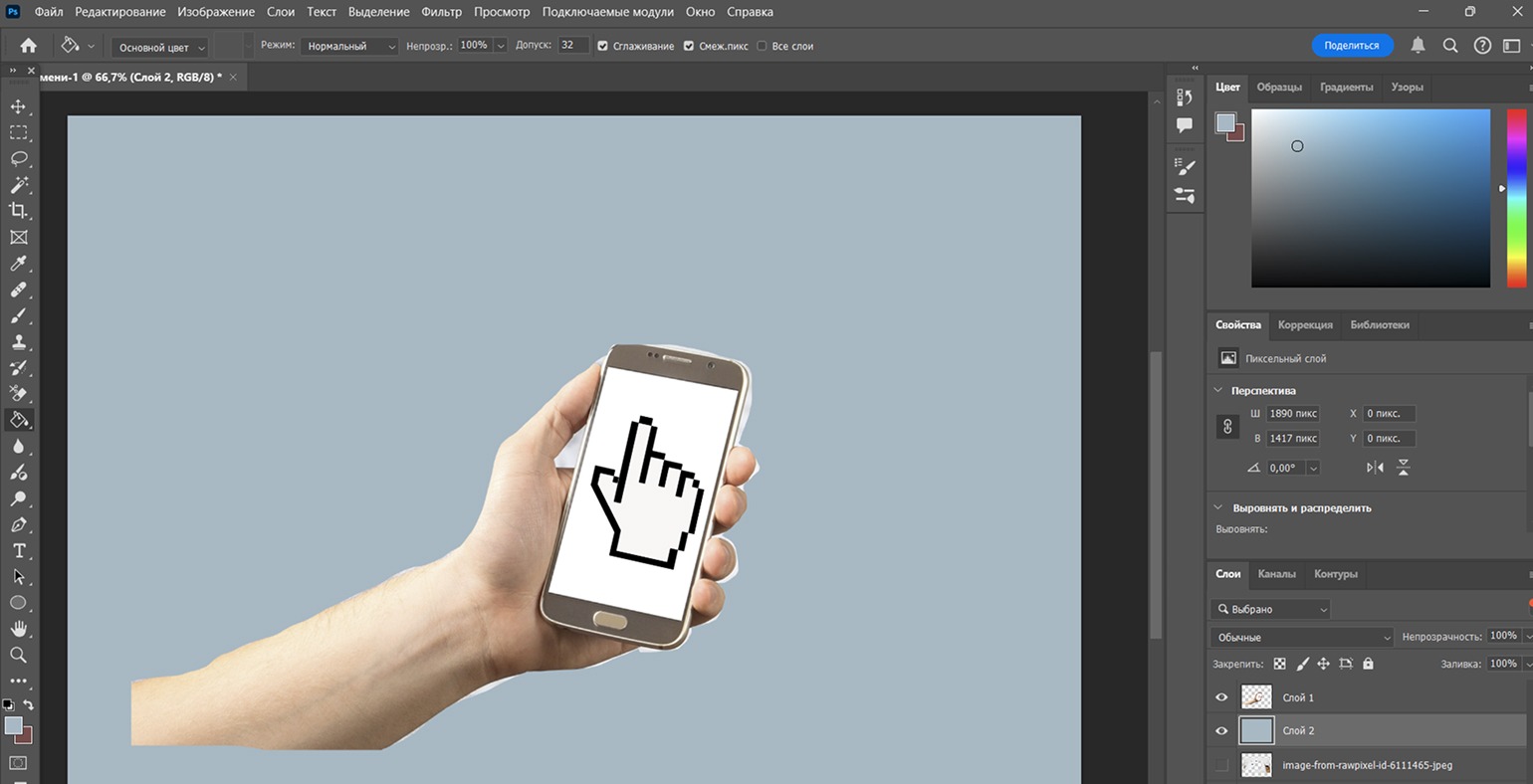Enable the Все слои checkbox
Viewport: 1533px width, 784px height.
coord(762,46)
